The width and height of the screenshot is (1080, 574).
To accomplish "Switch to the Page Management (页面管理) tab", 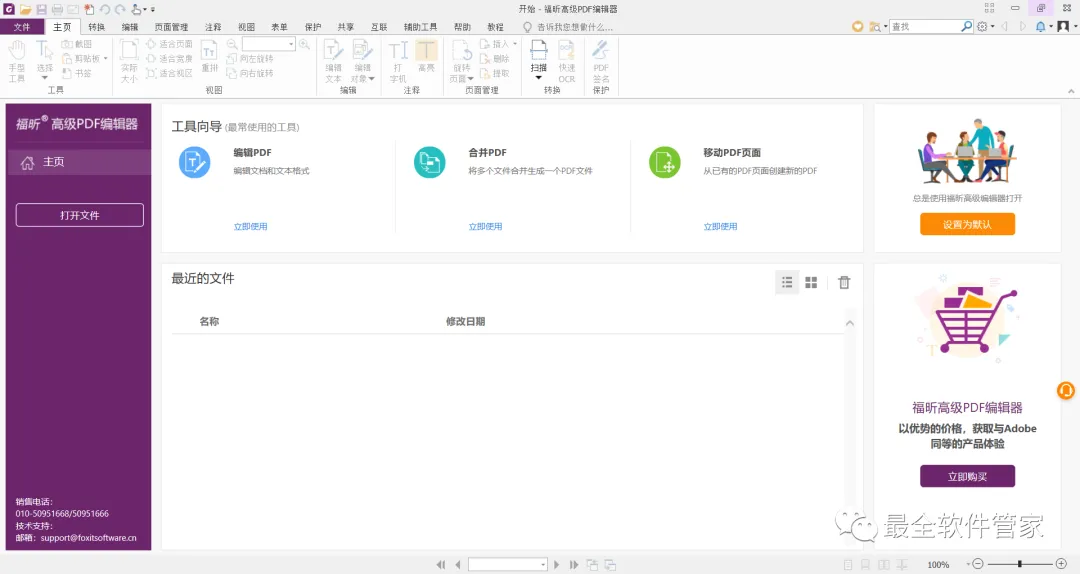I will click(x=172, y=27).
